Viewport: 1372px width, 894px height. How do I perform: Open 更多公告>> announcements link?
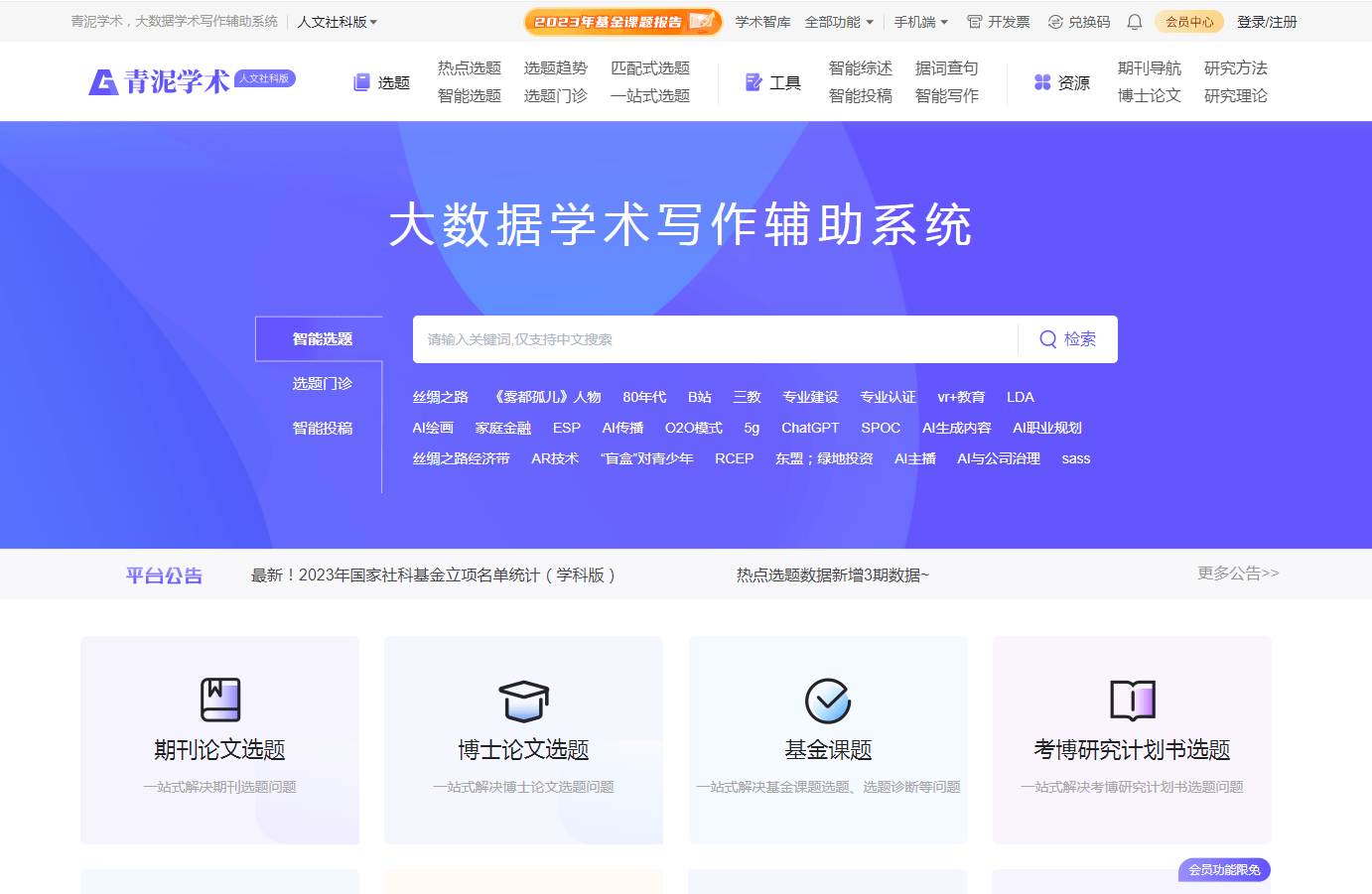click(x=1236, y=574)
